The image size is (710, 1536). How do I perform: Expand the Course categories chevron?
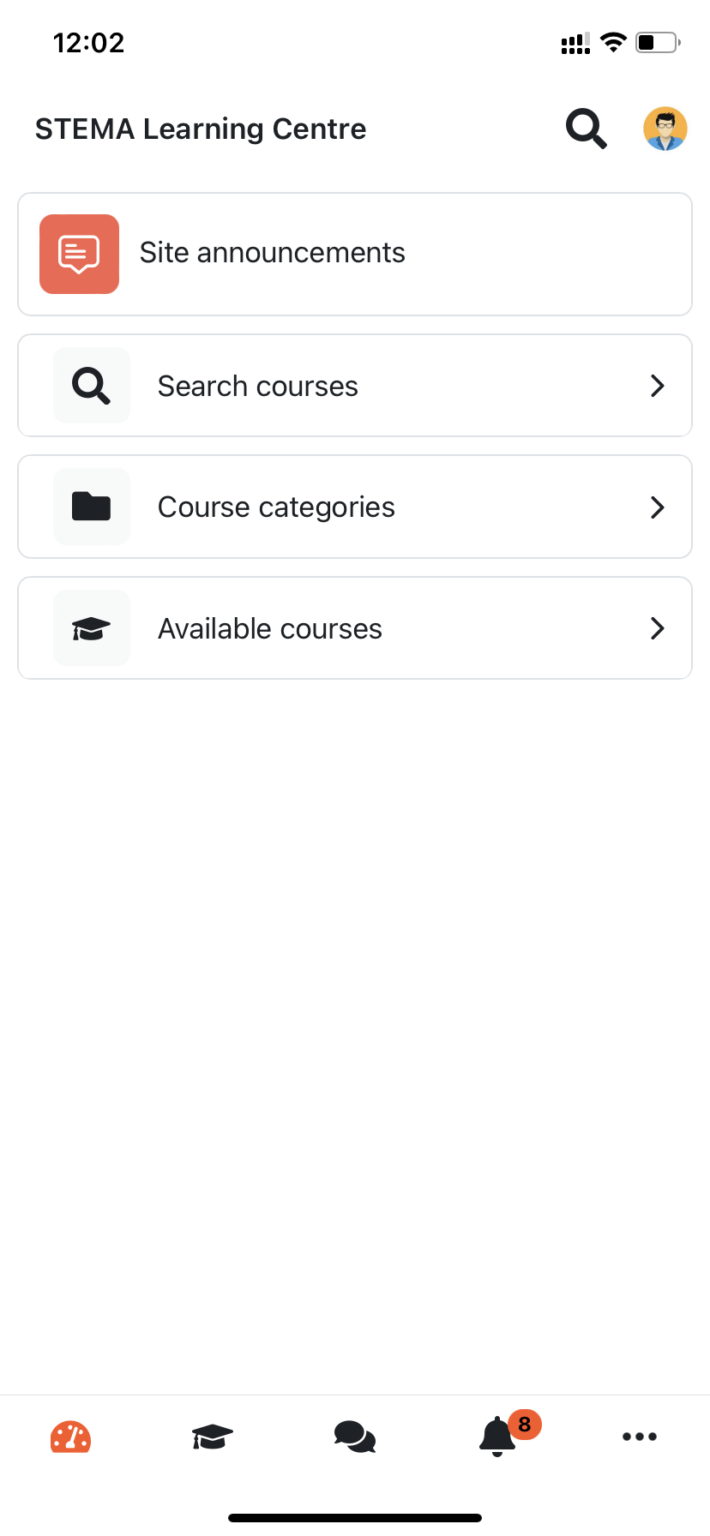pos(657,507)
